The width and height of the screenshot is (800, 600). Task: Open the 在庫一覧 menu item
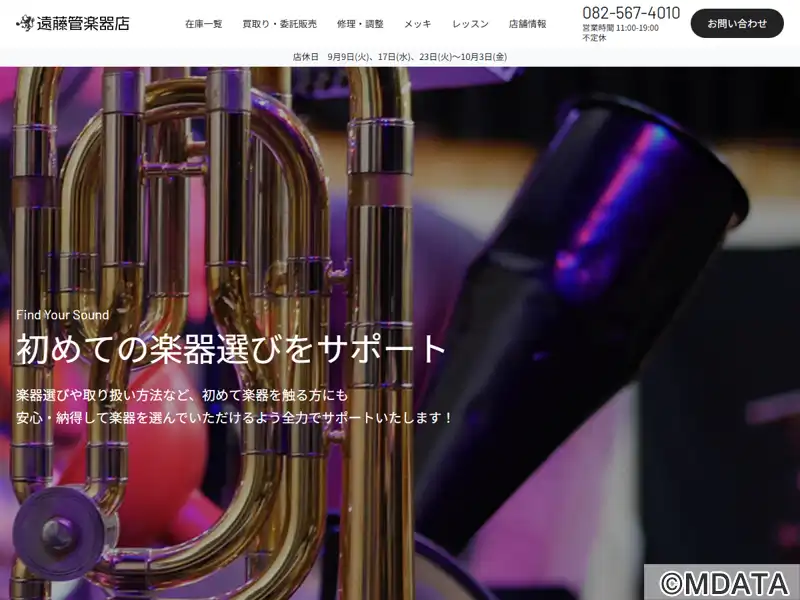204,24
